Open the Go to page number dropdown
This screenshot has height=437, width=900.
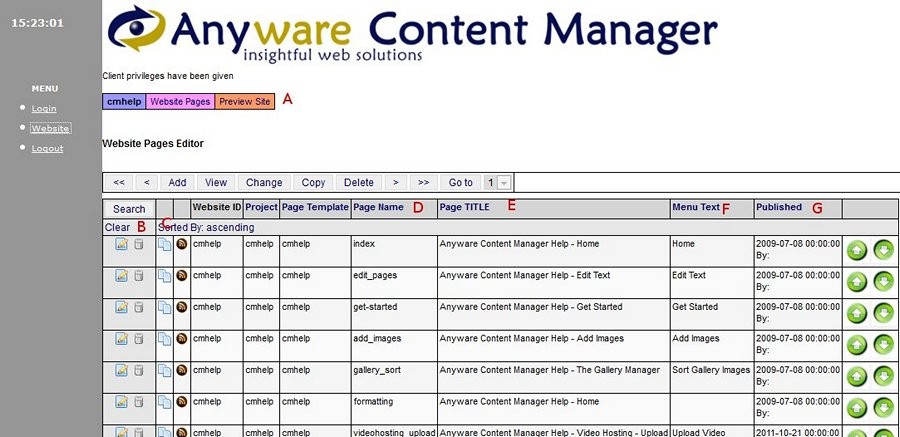(497, 183)
